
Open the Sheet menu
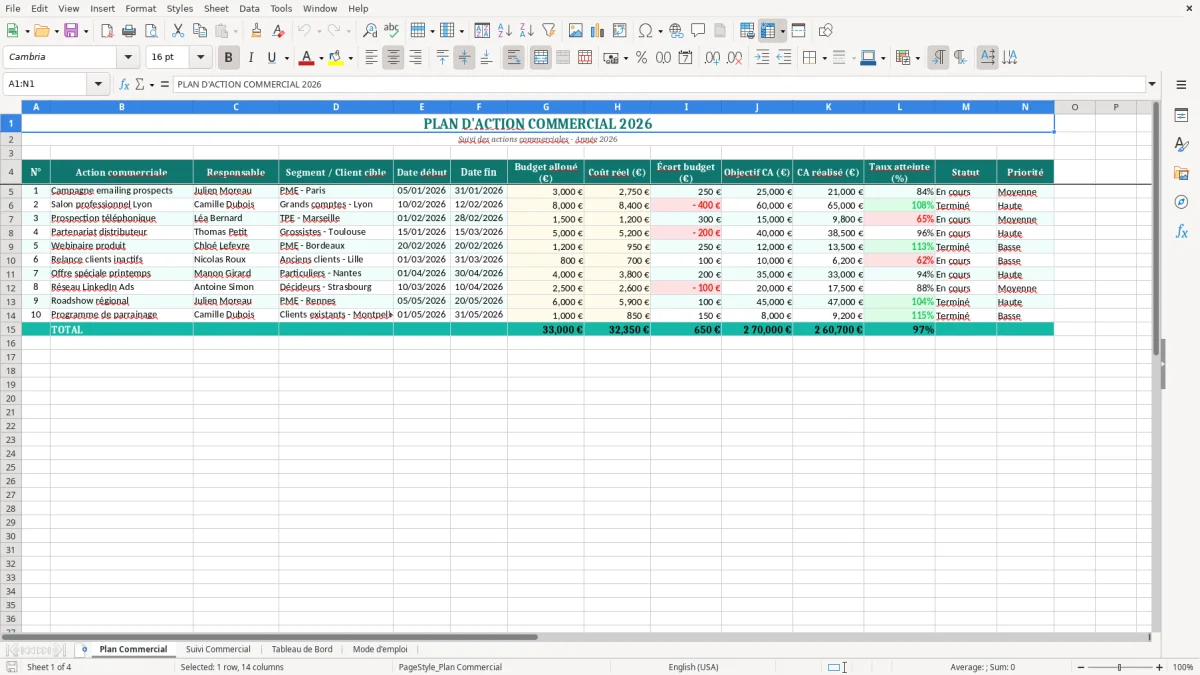pyautogui.click(x=216, y=8)
